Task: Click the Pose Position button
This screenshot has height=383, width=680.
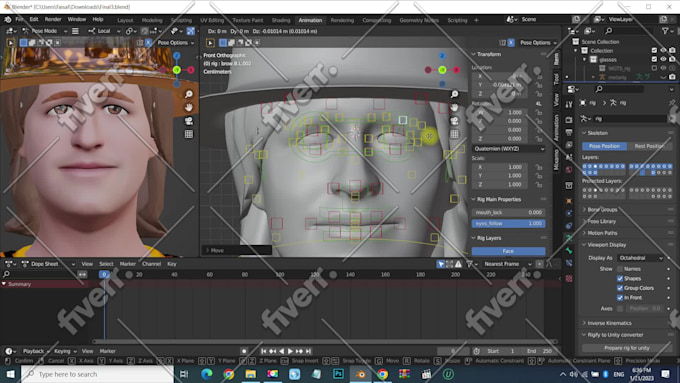Action: pyautogui.click(x=604, y=146)
